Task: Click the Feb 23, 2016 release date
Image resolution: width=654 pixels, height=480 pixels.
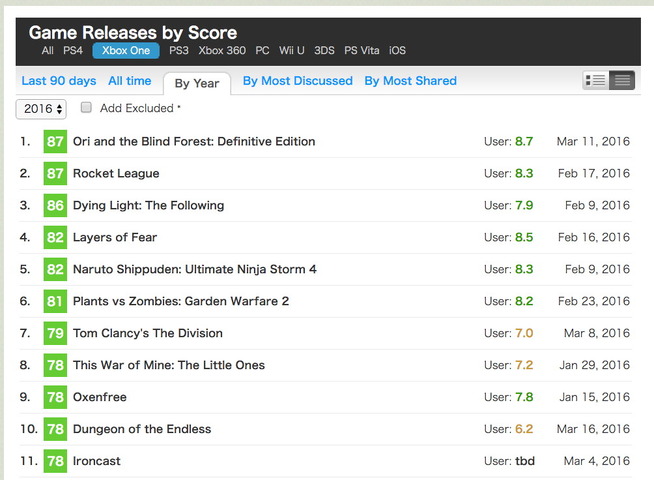Action: pyautogui.click(x=594, y=301)
